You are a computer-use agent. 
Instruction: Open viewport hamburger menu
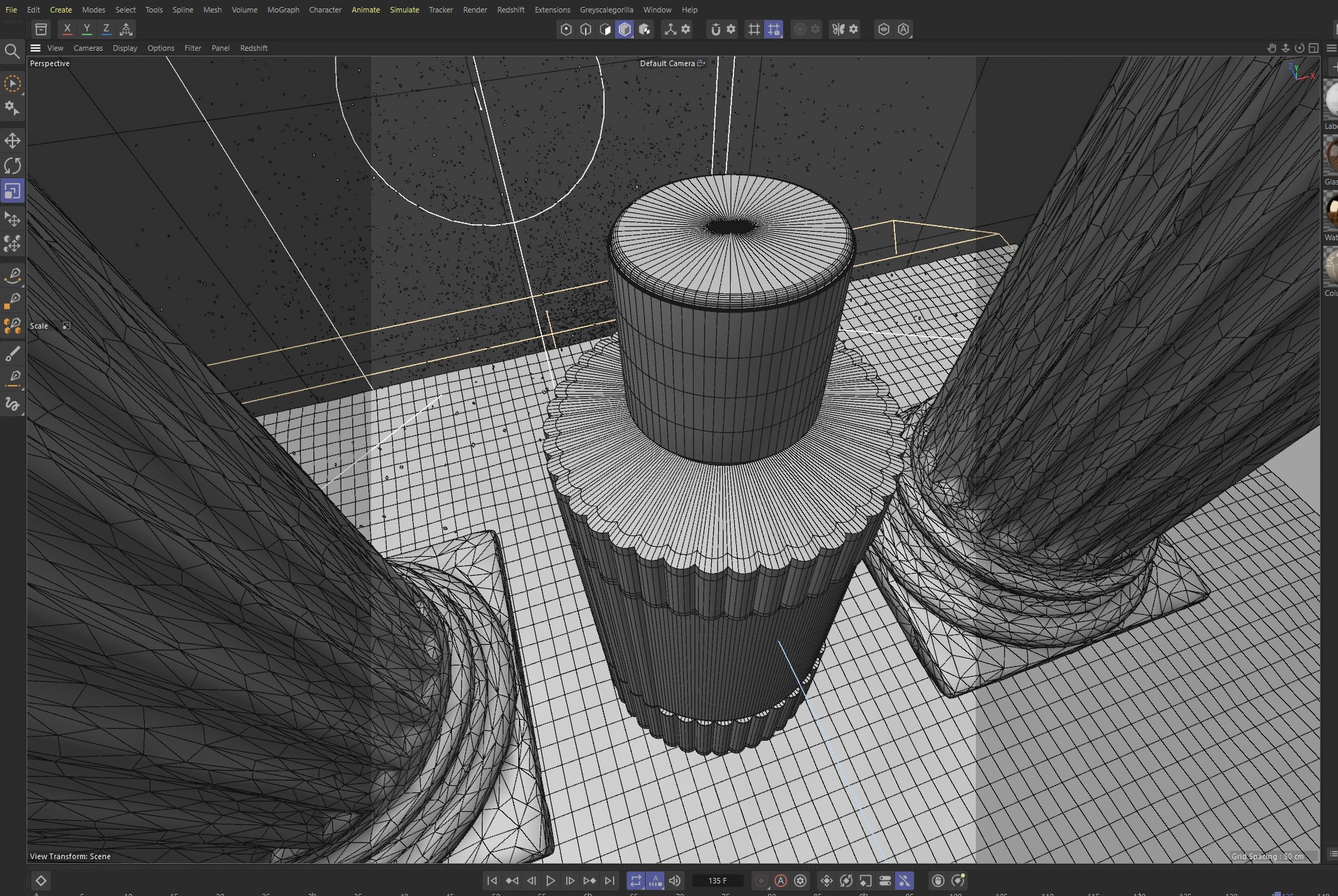point(36,48)
